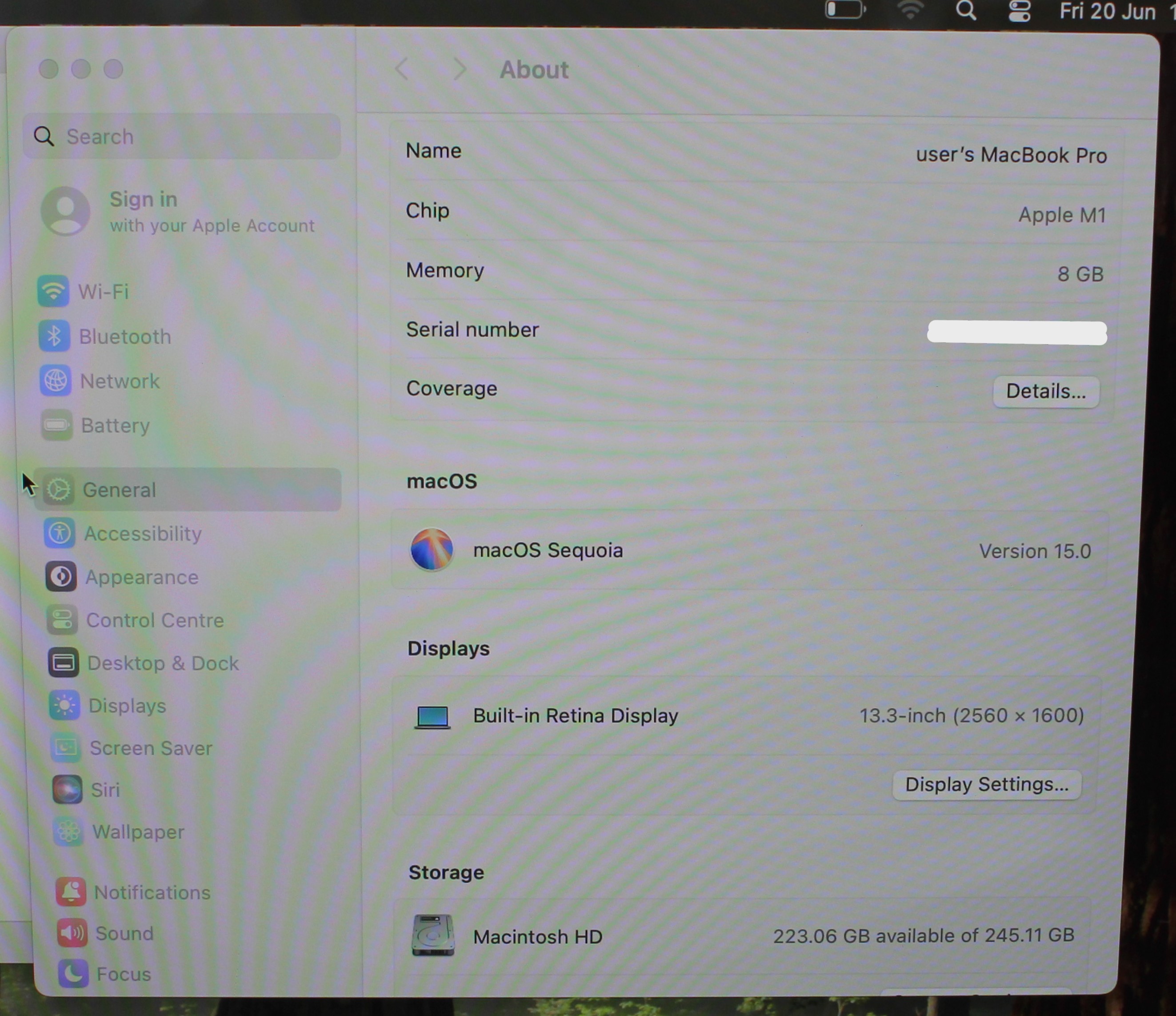
Task: Open Coverage Details button
Action: (x=1045, y=391)
